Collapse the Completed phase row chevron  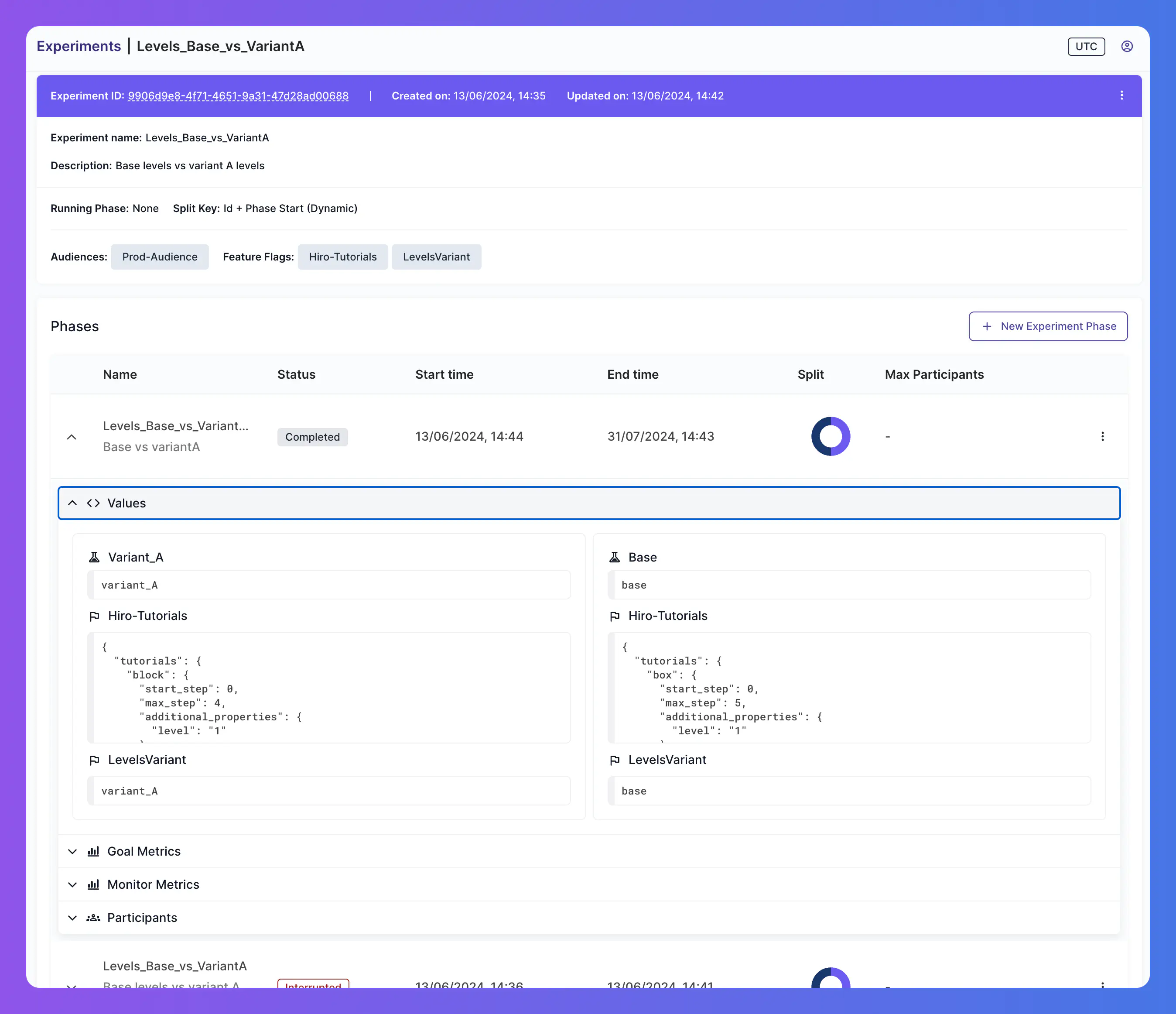72,437
